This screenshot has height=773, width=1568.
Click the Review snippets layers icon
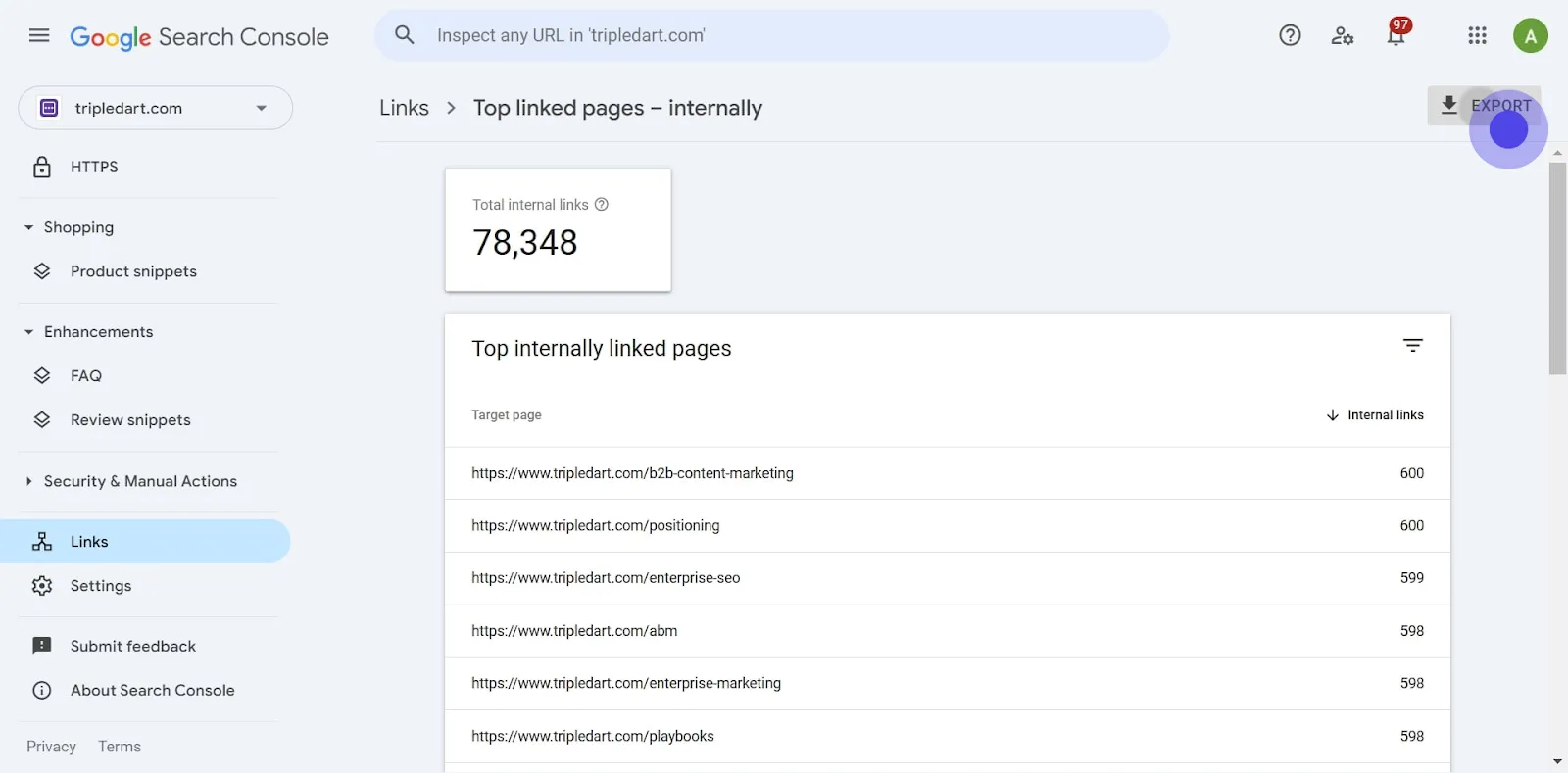pyautogui.click(x=42, y=419)
